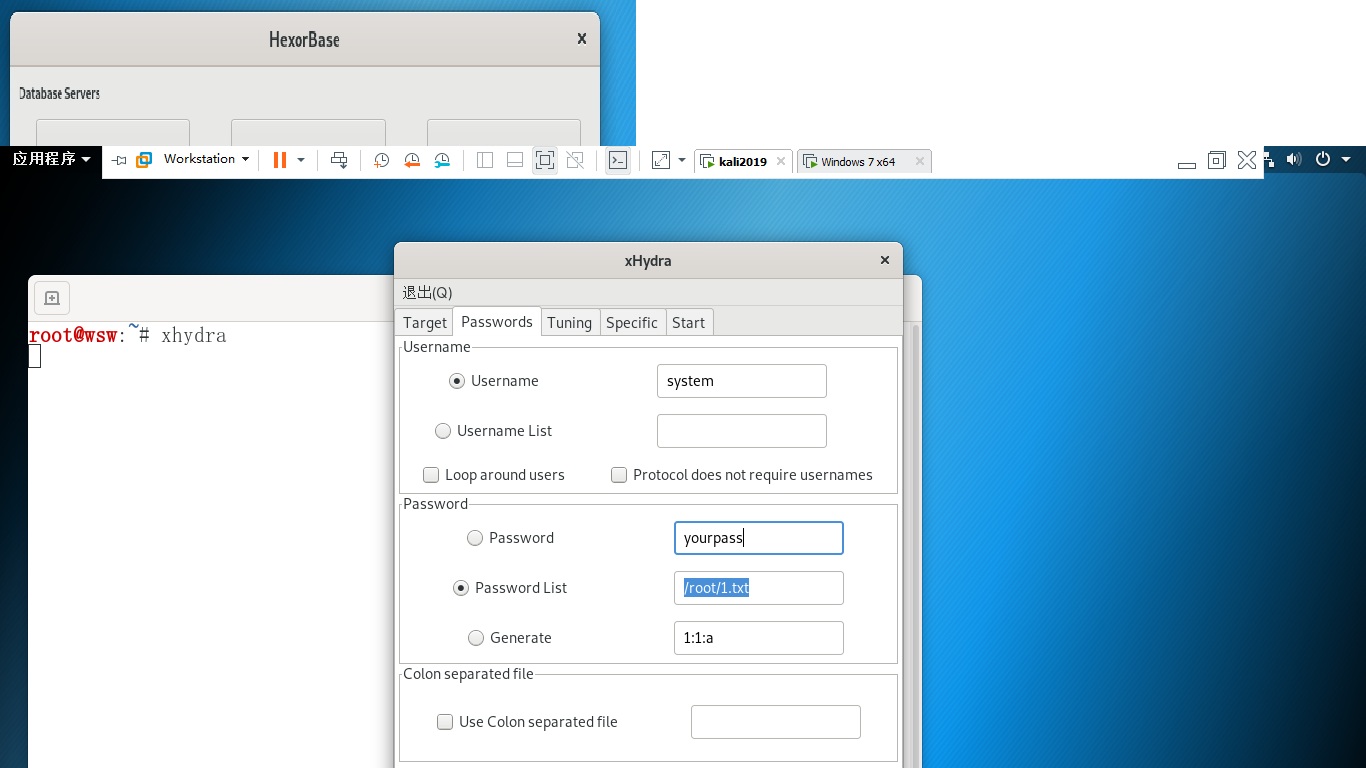Close the kali2019 VM tab
Screen dimensions: 1366x768
pos(781,161)
